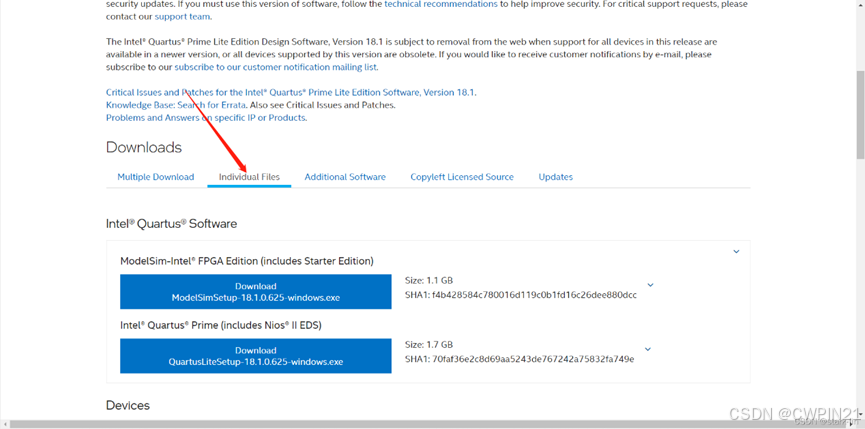
Task: Expand details chevron next to ModelSim SHA1
Action: 650,285
